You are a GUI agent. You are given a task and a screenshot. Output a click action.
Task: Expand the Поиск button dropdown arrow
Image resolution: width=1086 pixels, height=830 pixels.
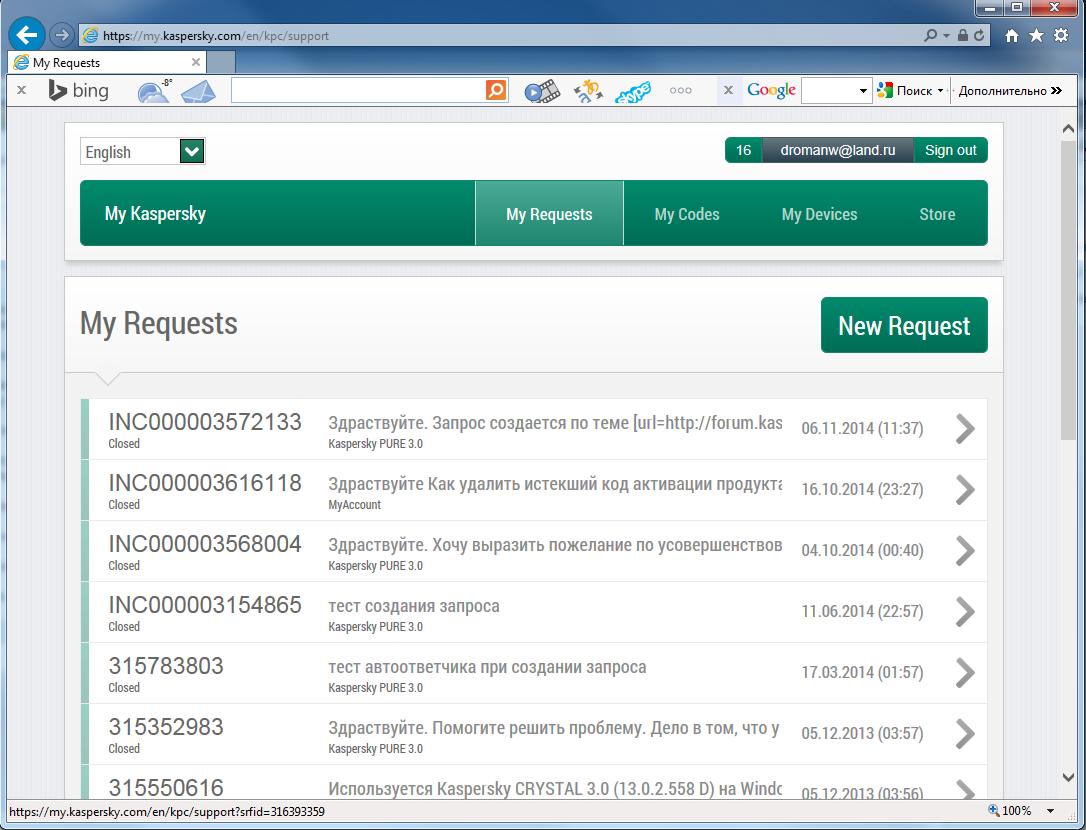[941, 91]
